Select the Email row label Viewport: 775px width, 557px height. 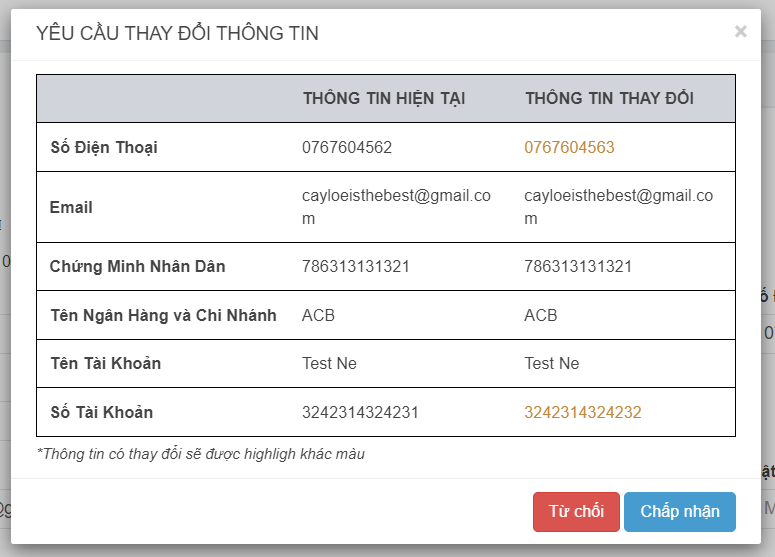[x=71, y=207]
